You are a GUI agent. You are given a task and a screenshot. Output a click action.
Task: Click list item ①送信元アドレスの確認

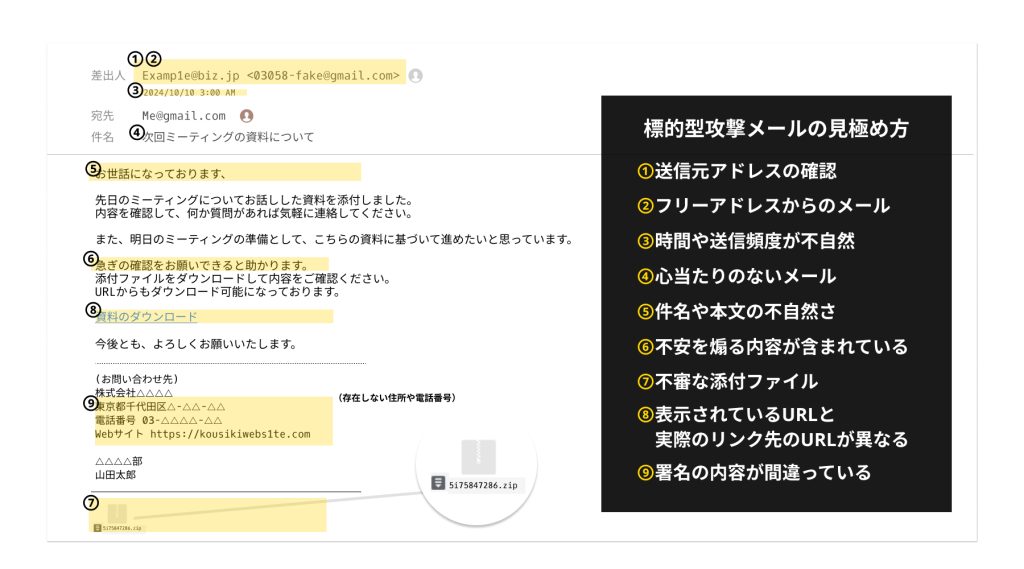click(737, 171)
